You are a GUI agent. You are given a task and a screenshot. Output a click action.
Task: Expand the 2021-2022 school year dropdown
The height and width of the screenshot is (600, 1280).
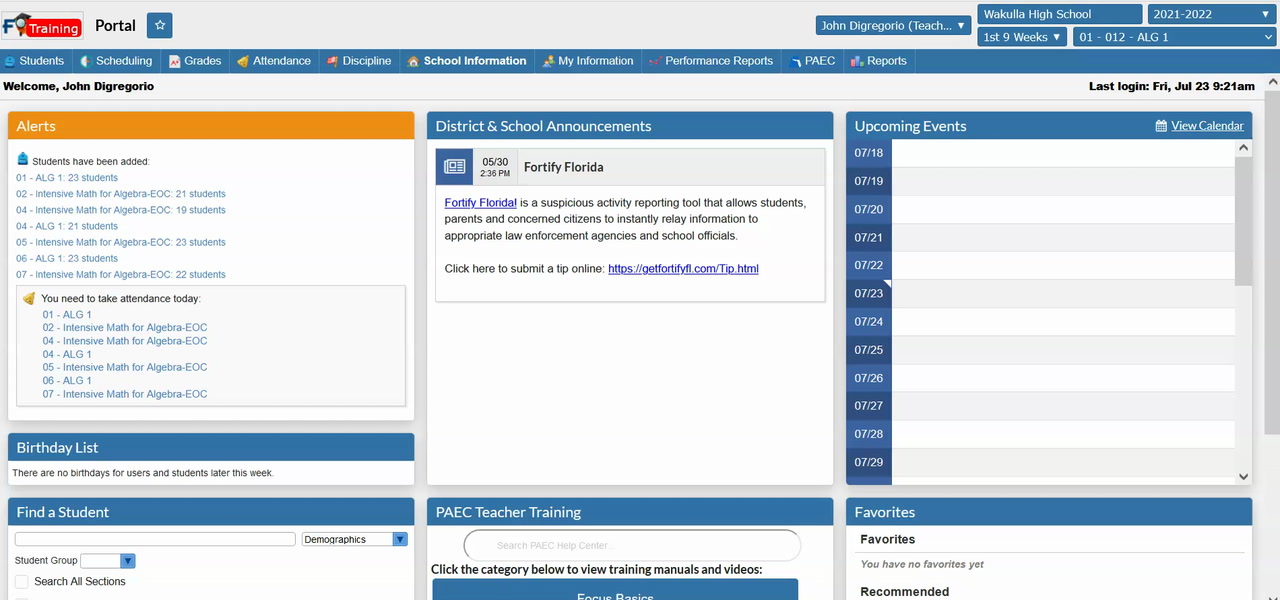click(x=1210, y=14)
